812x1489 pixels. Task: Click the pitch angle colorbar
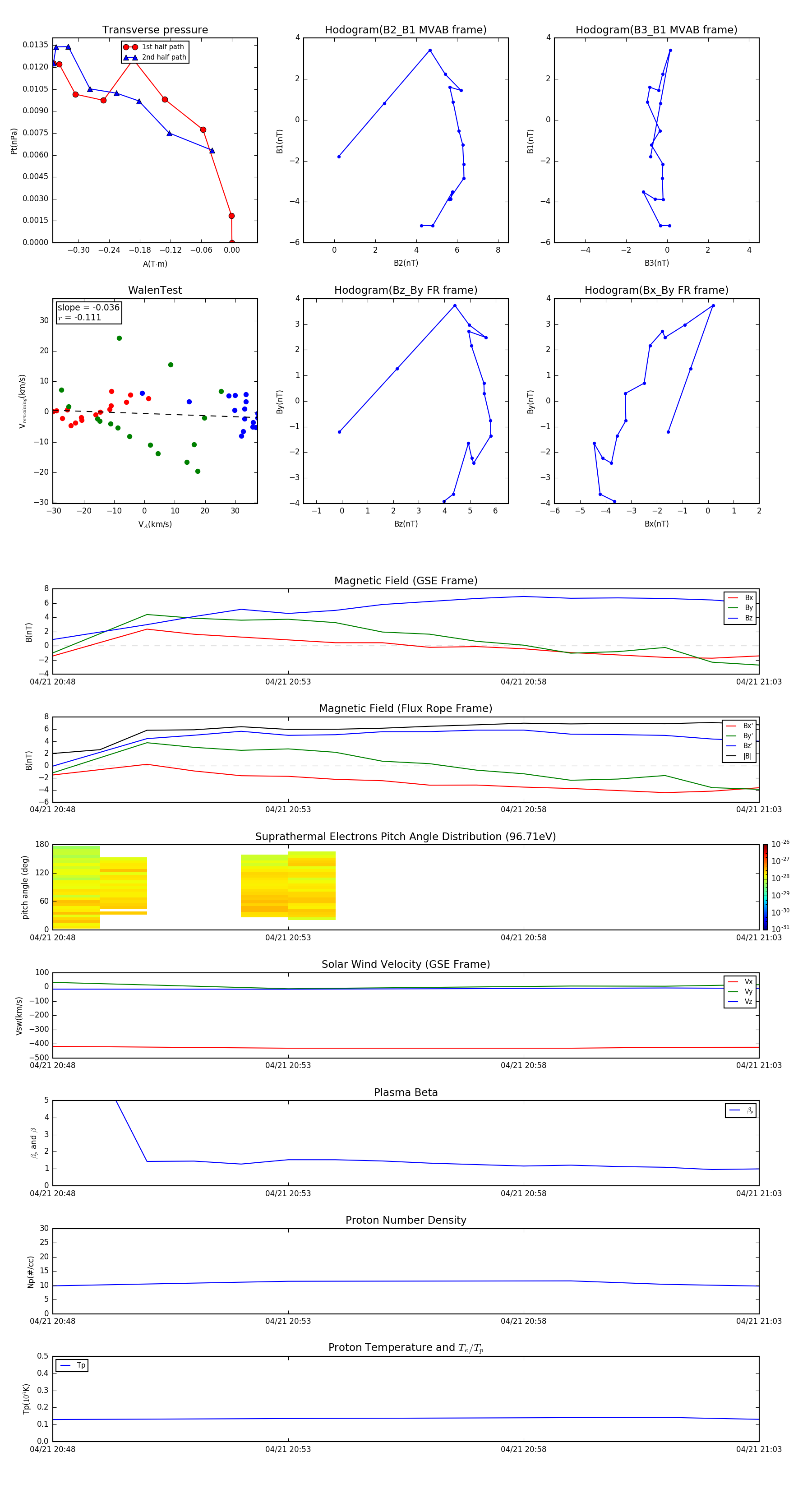765,887
